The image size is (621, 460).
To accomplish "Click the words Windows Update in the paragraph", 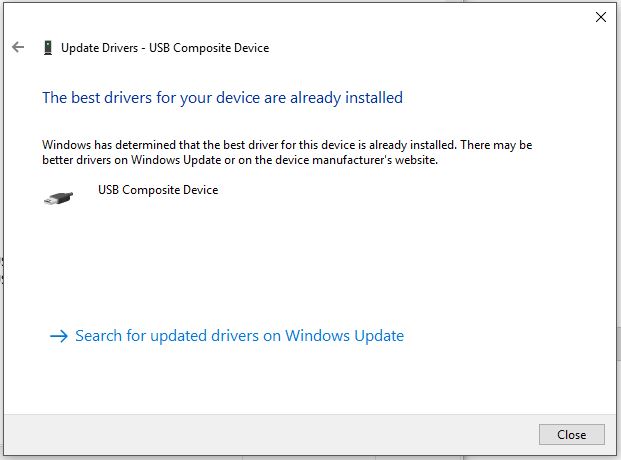I will [x=176, y=160].
